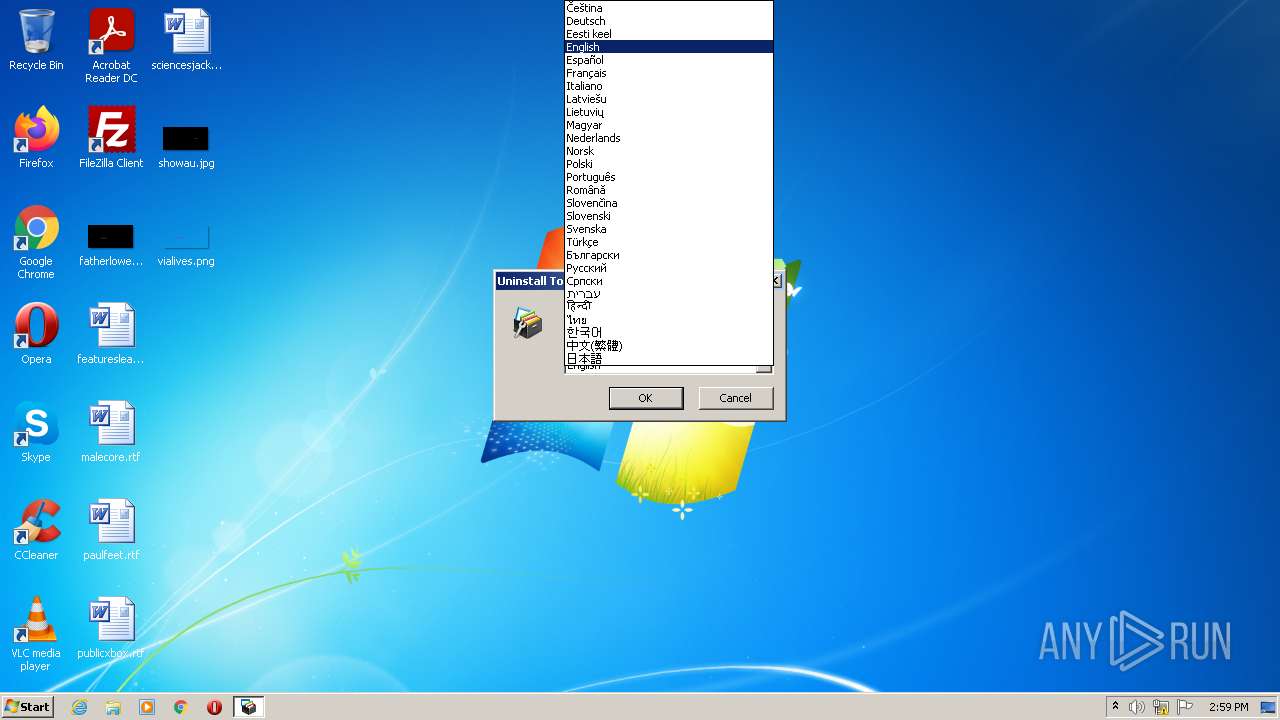Pick Lietuvių in the language list

pyautogui.click(x=669, y=112)
